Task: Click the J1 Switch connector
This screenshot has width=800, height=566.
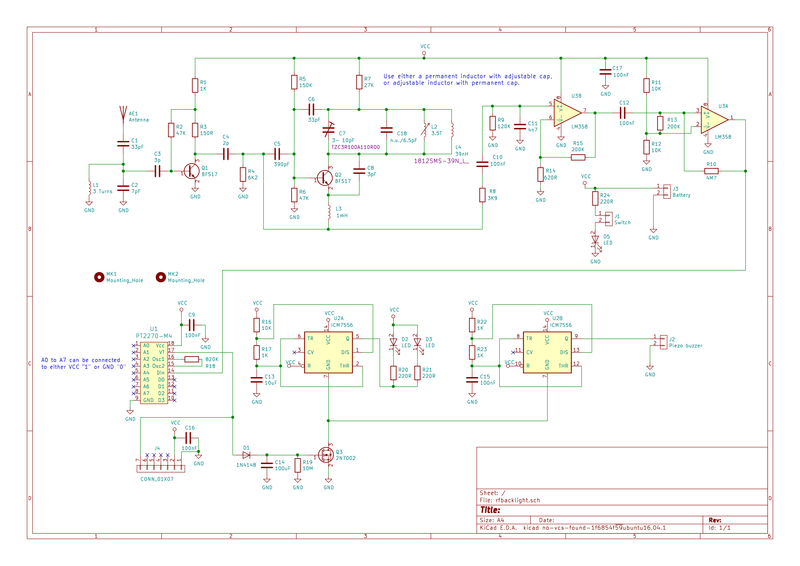Action: pyautogui.click(x=604, y=217)
